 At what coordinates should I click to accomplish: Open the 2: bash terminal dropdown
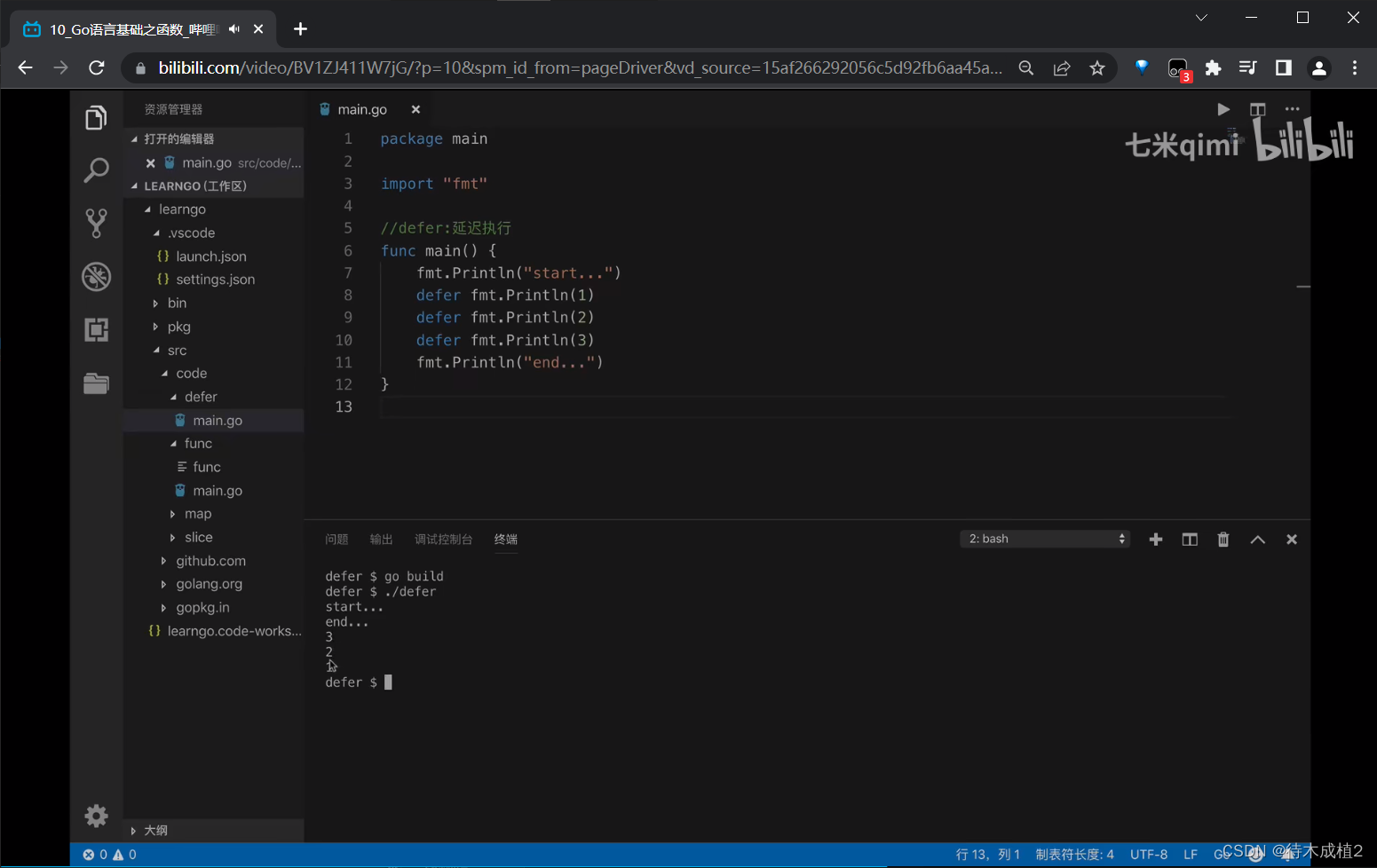(x=1045, y=539)
